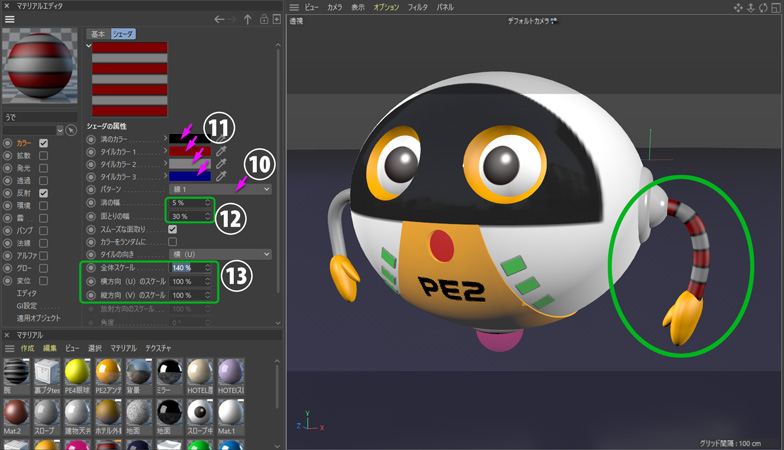Open the パターン dropdown
The image size is (784, 450).
pos(220,189)
